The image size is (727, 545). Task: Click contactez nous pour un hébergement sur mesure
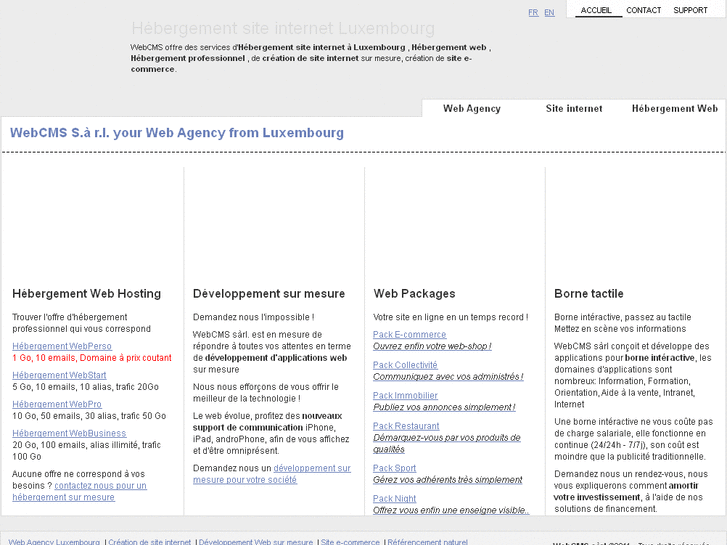pos(79,491)
